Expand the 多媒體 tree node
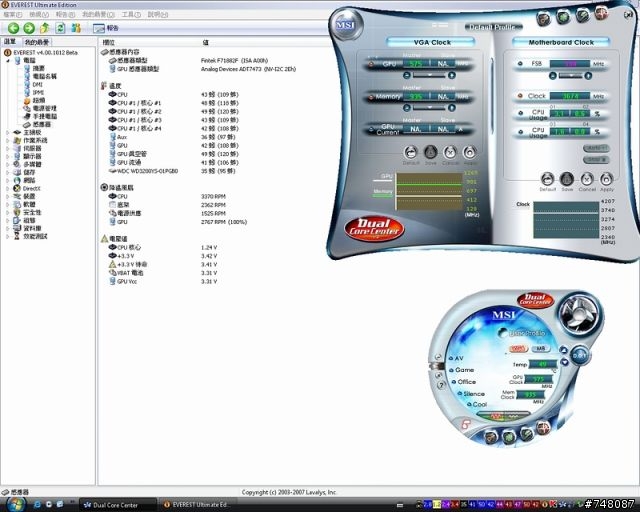Image resolution: width=640 pixels, height=512 pixels. tap(7, 165)
